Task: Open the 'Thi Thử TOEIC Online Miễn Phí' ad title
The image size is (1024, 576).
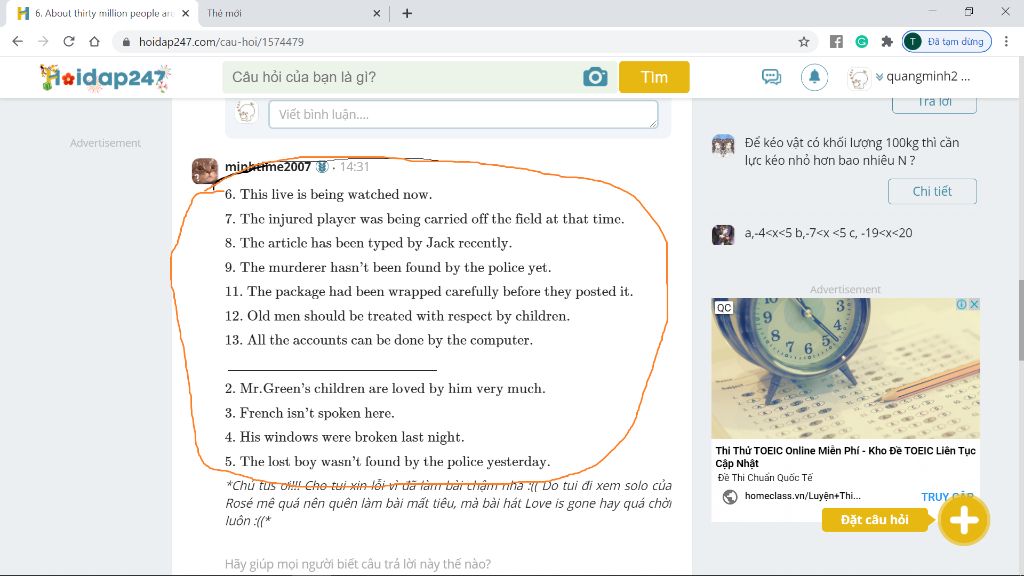Action: tap(845, 456)
